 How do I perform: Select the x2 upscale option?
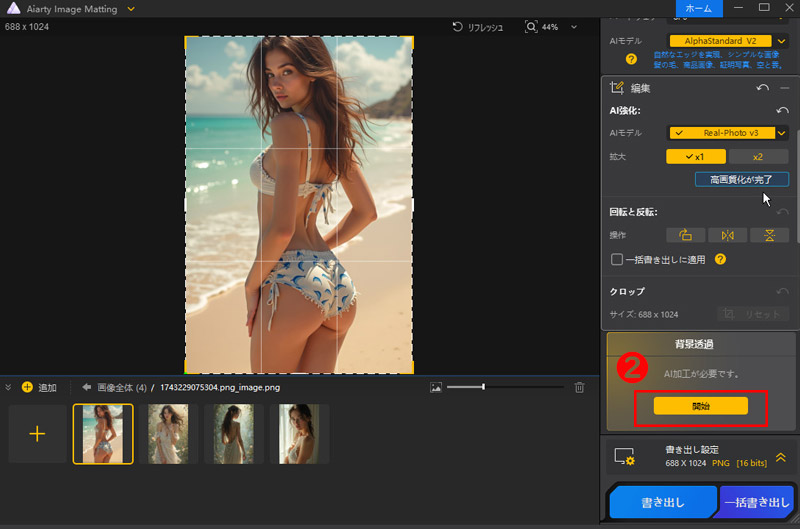tap(757, 156)
